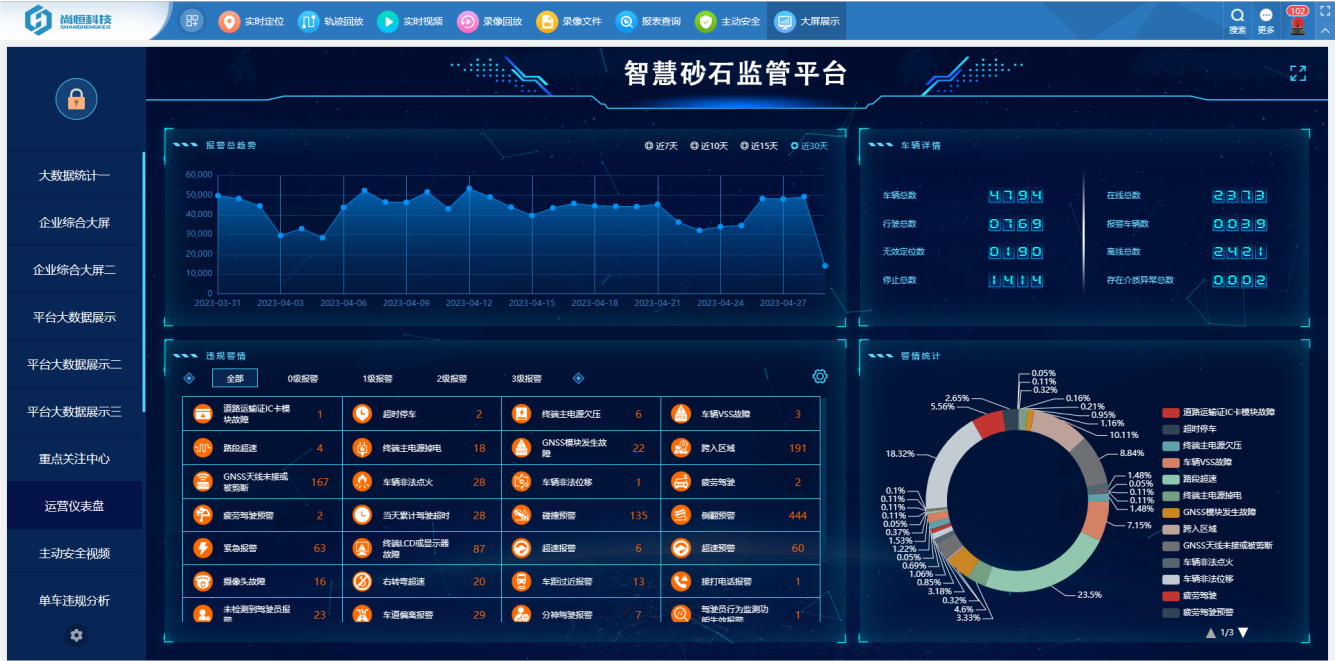The width and height of the screenshot is (1335, 661).
Task: Click the 更多 button at top right
Action: coord(1266,21)
